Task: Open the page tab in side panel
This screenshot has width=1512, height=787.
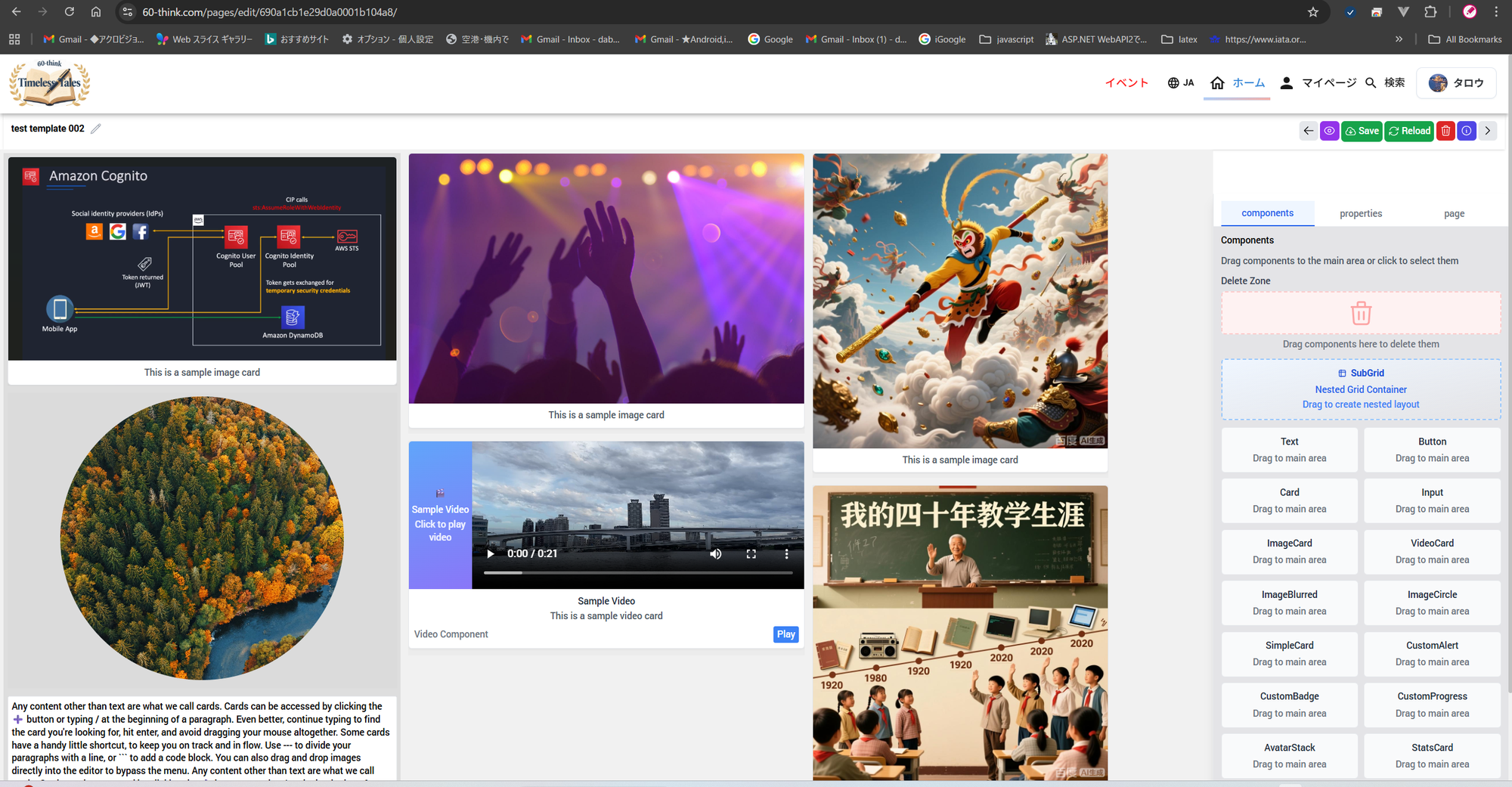Action: point(1454,214)
